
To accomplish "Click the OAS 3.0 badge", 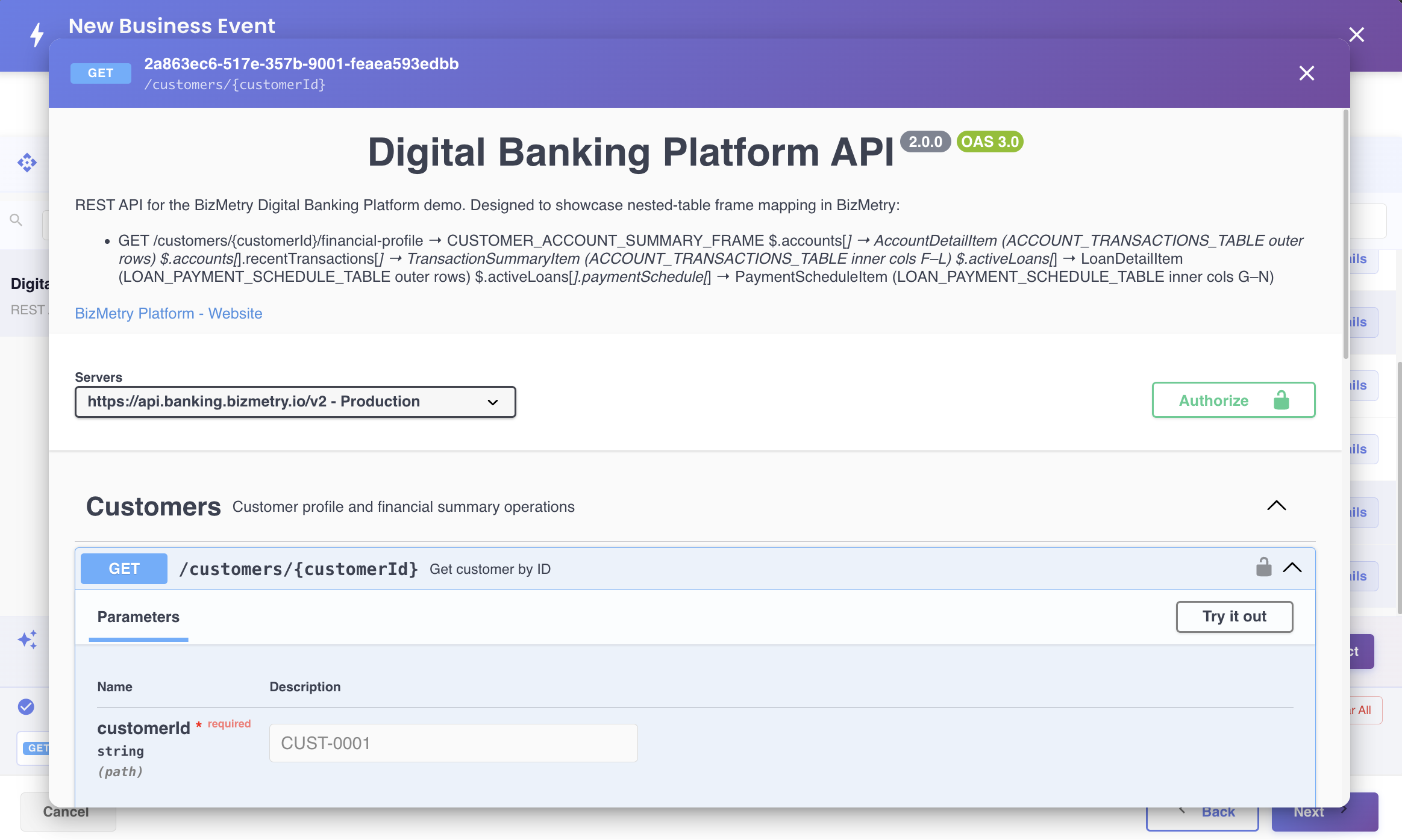I will 990,142.
